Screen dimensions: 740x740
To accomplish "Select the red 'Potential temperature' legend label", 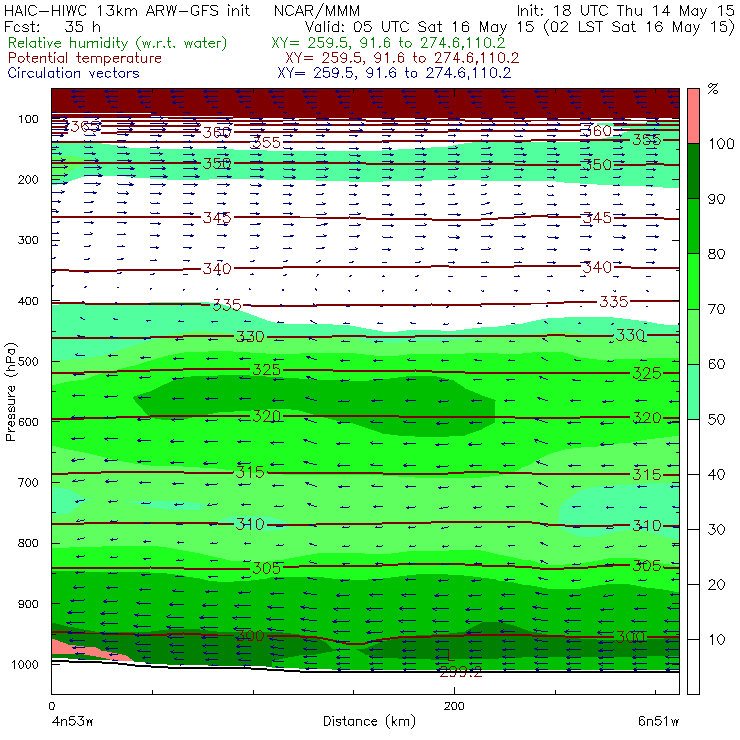I will pos(84,58).
